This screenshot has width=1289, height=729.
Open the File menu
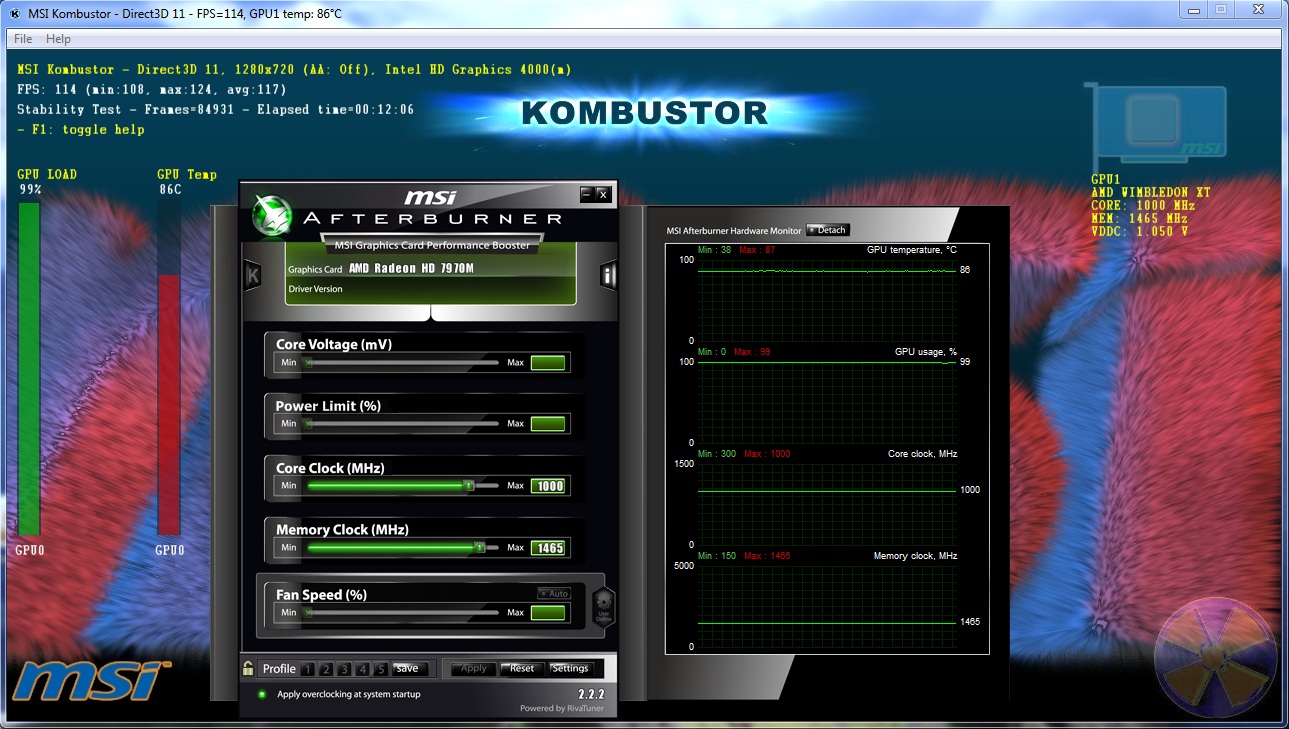coord(23,39)
